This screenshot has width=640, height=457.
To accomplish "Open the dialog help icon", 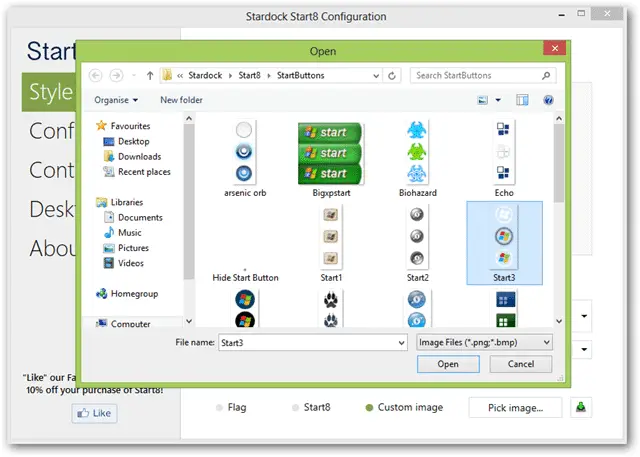I will 548,100.
